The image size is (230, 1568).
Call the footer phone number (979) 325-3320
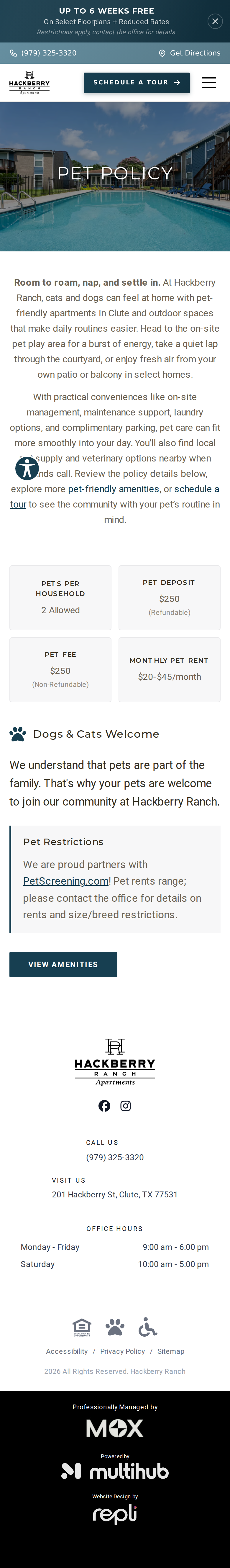point(115,1158)
